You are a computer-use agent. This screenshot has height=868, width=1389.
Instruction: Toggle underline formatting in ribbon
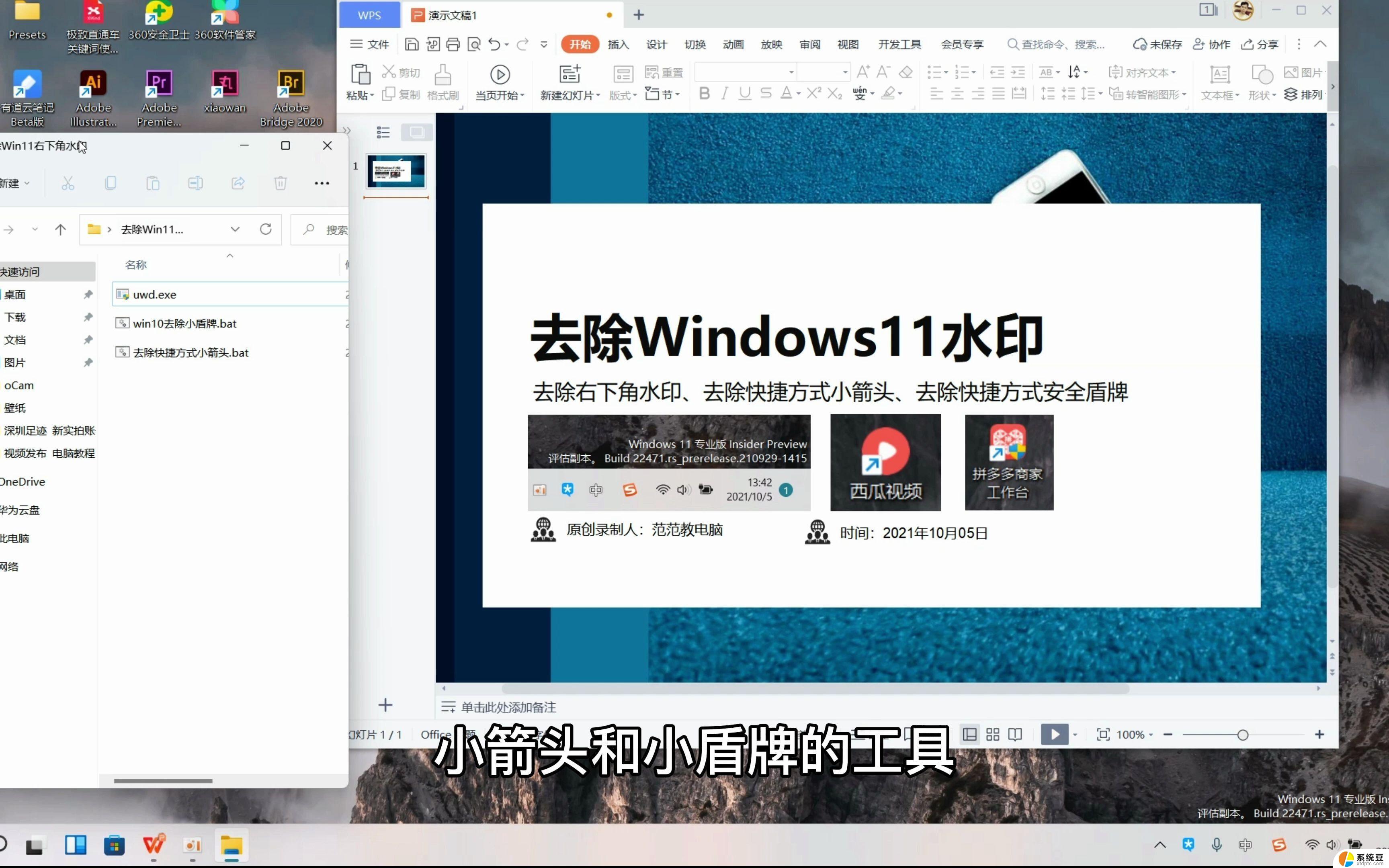click(745, 94)
